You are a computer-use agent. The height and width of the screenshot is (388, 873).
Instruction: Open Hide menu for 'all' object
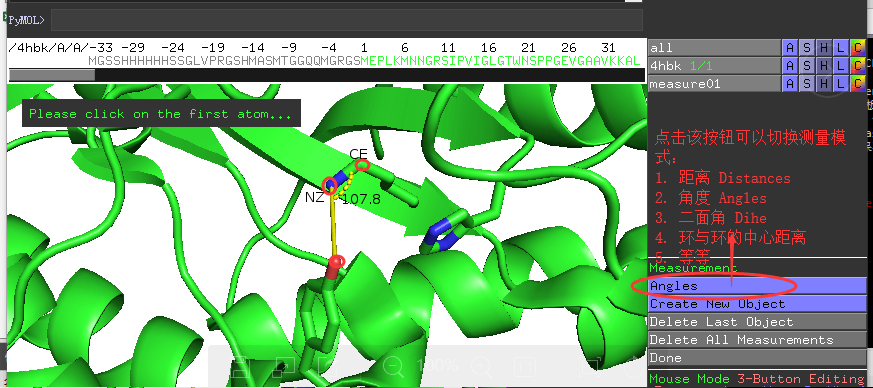(823, 48)
